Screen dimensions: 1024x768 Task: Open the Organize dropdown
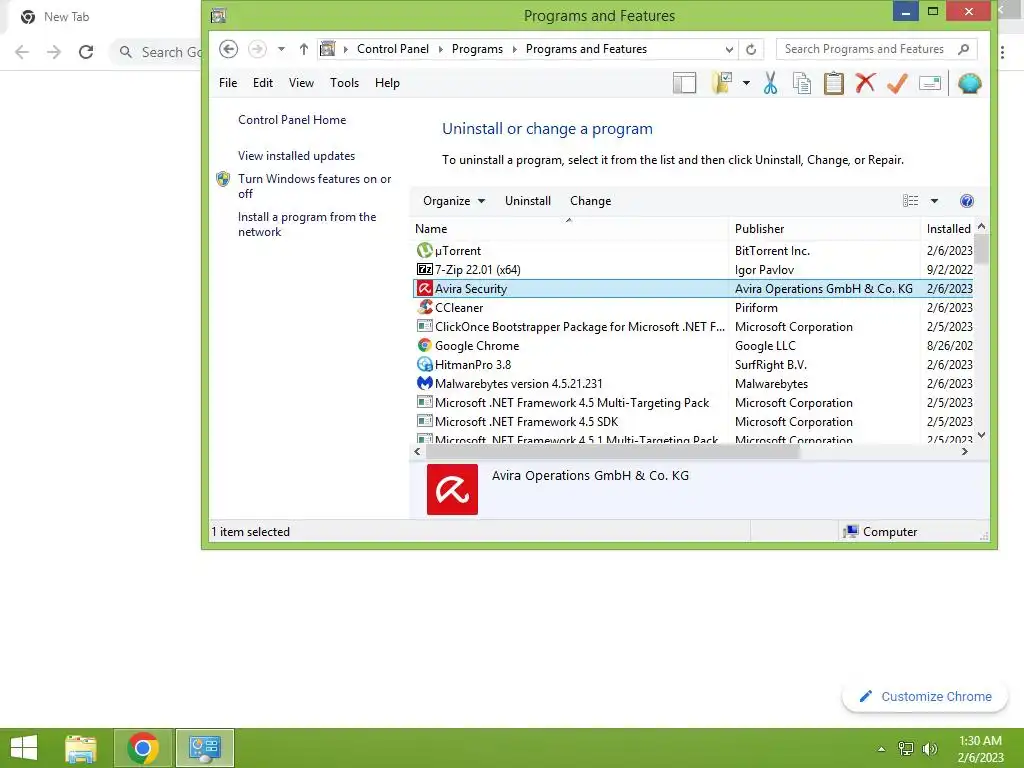coord(454,201)
